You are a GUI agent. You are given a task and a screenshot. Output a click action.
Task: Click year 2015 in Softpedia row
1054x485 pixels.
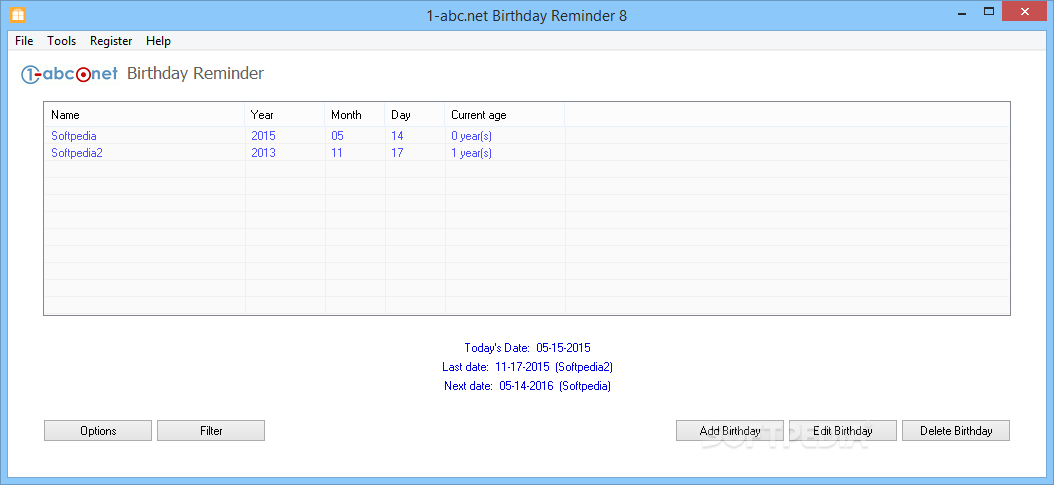tap(264, 136)
